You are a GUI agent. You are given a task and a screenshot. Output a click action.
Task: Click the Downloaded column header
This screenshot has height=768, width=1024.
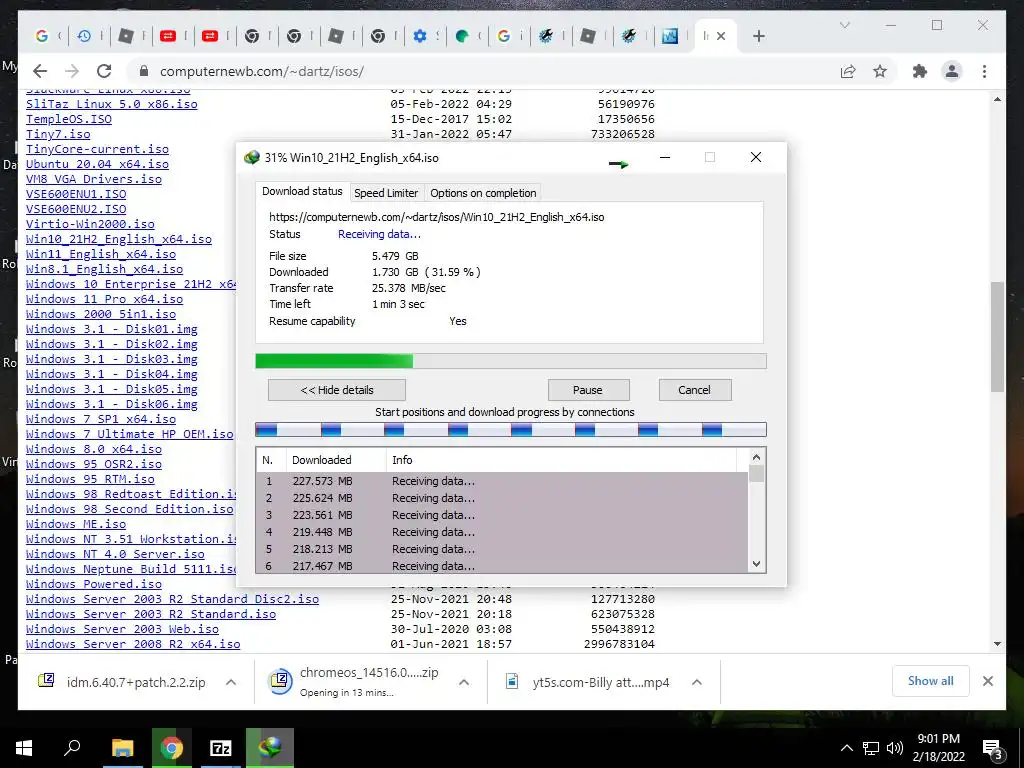click(x=336, y=460)
